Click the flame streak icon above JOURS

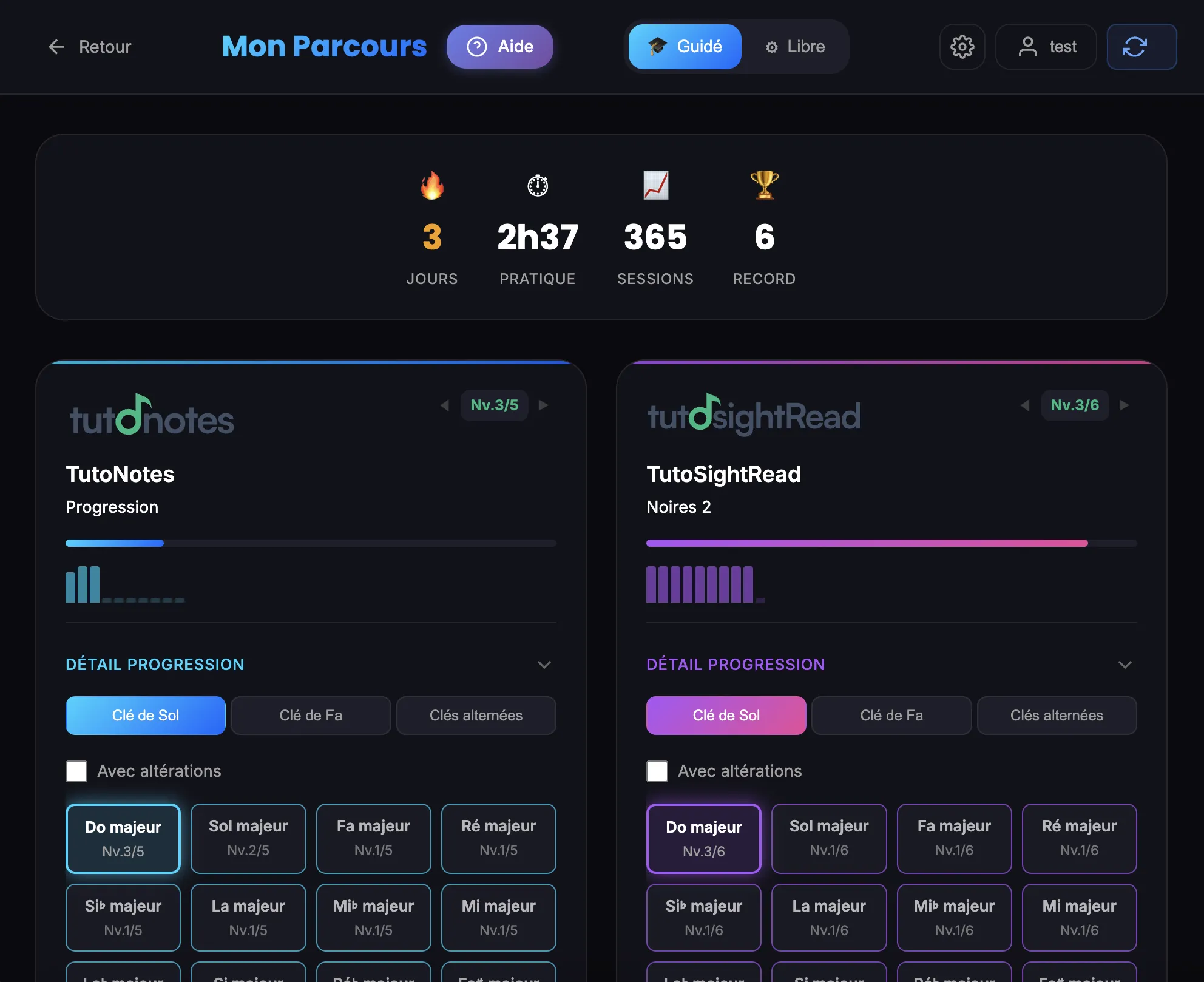(432, 185)
